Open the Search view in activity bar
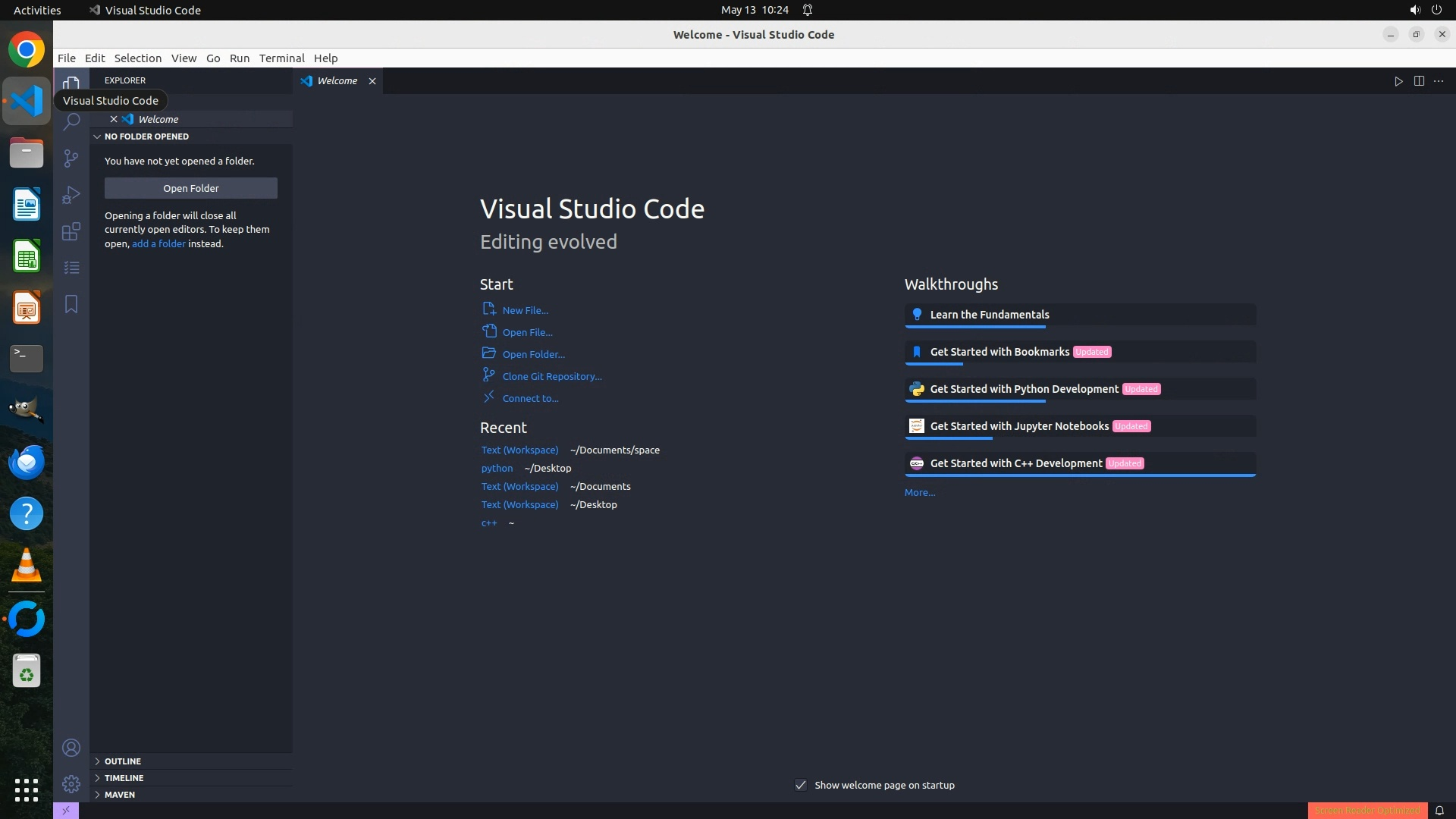 tap(71, 122)
